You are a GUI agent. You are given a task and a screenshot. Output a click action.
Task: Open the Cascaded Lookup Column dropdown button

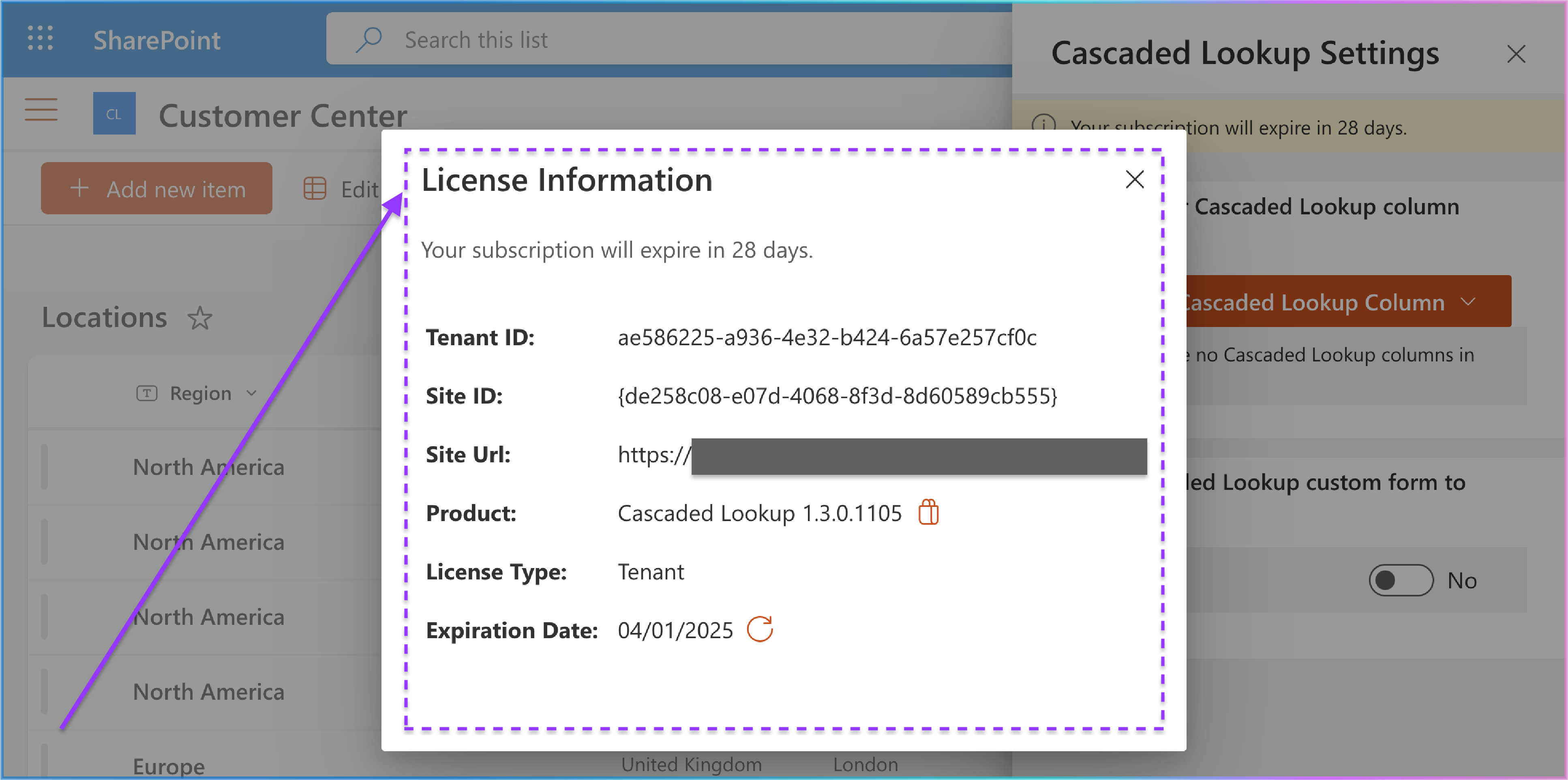tap(1348, 301)
